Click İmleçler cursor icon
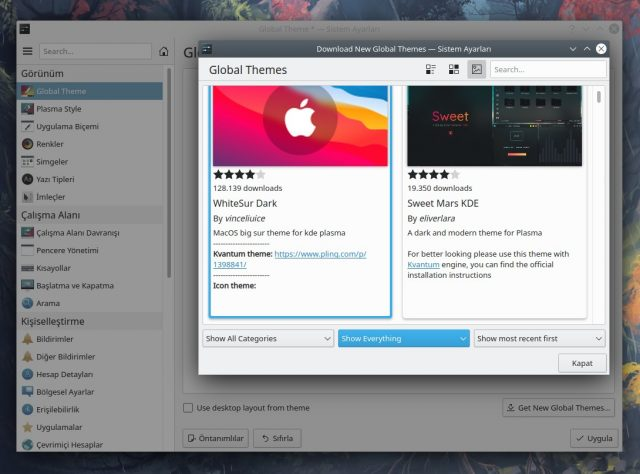640x474 pixels. click(x=27, y=197)
